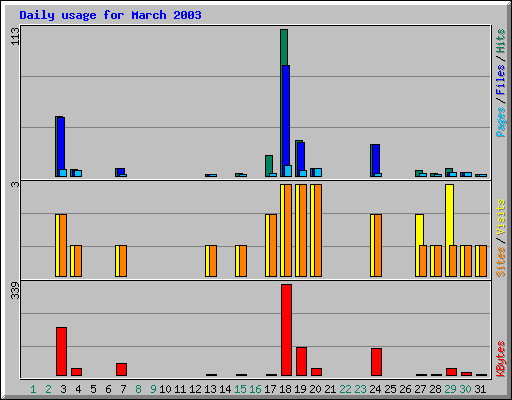Click the tall yellow Visits bar for day 29
The width and height of the screenshot is (512, 400).
point(449,215)
